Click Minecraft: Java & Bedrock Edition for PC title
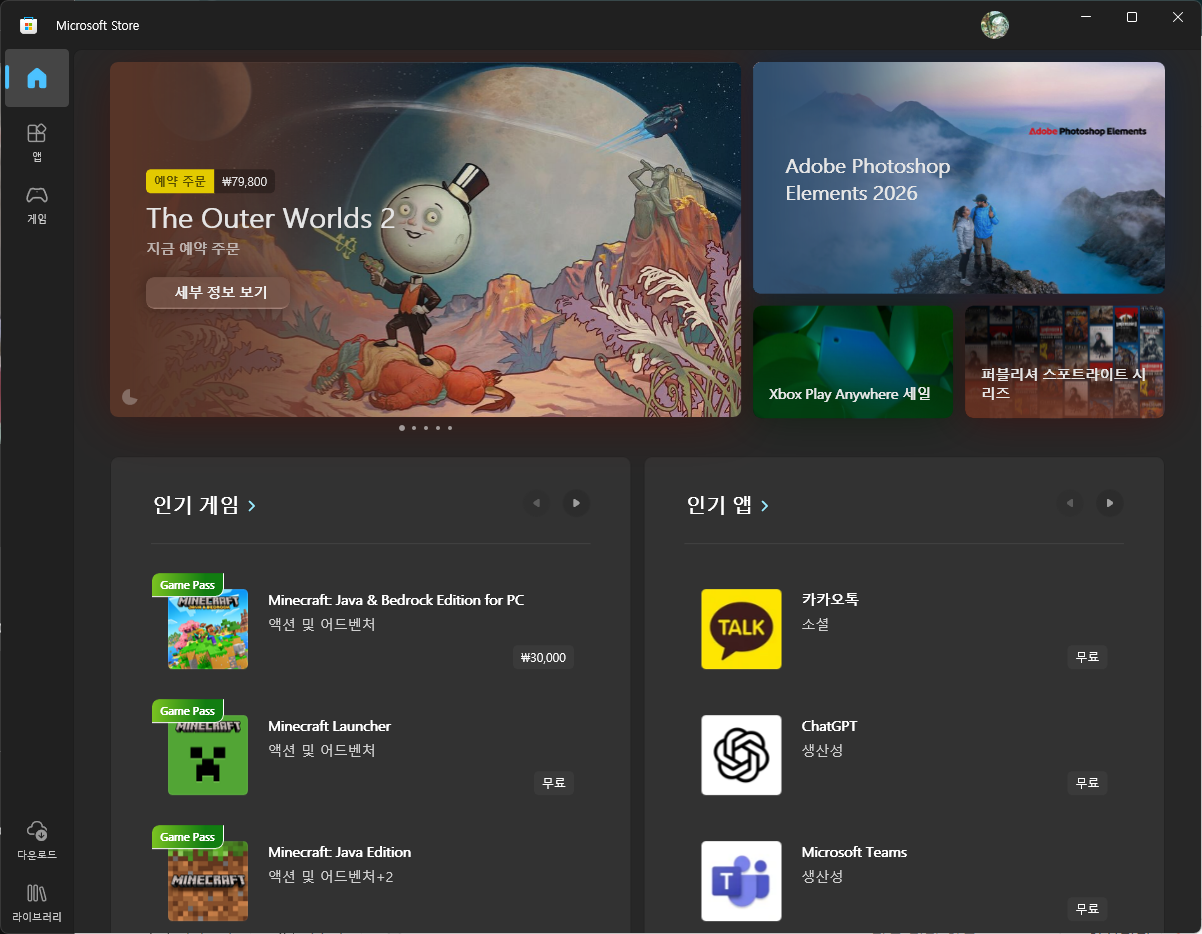The width and height of the screenshot is (1202, 934). (396, 600)
